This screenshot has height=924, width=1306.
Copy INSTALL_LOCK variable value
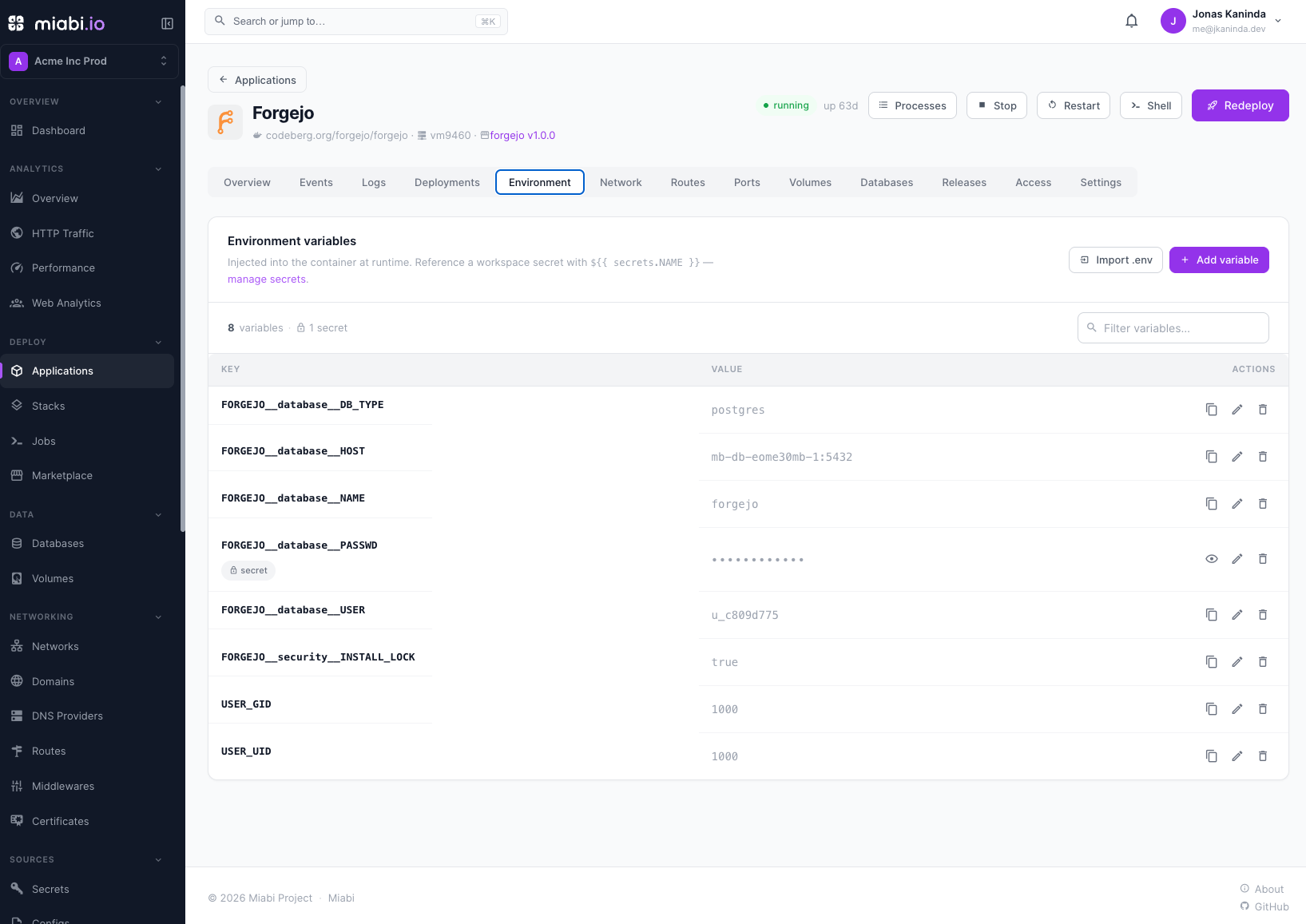pos(1212,662)
